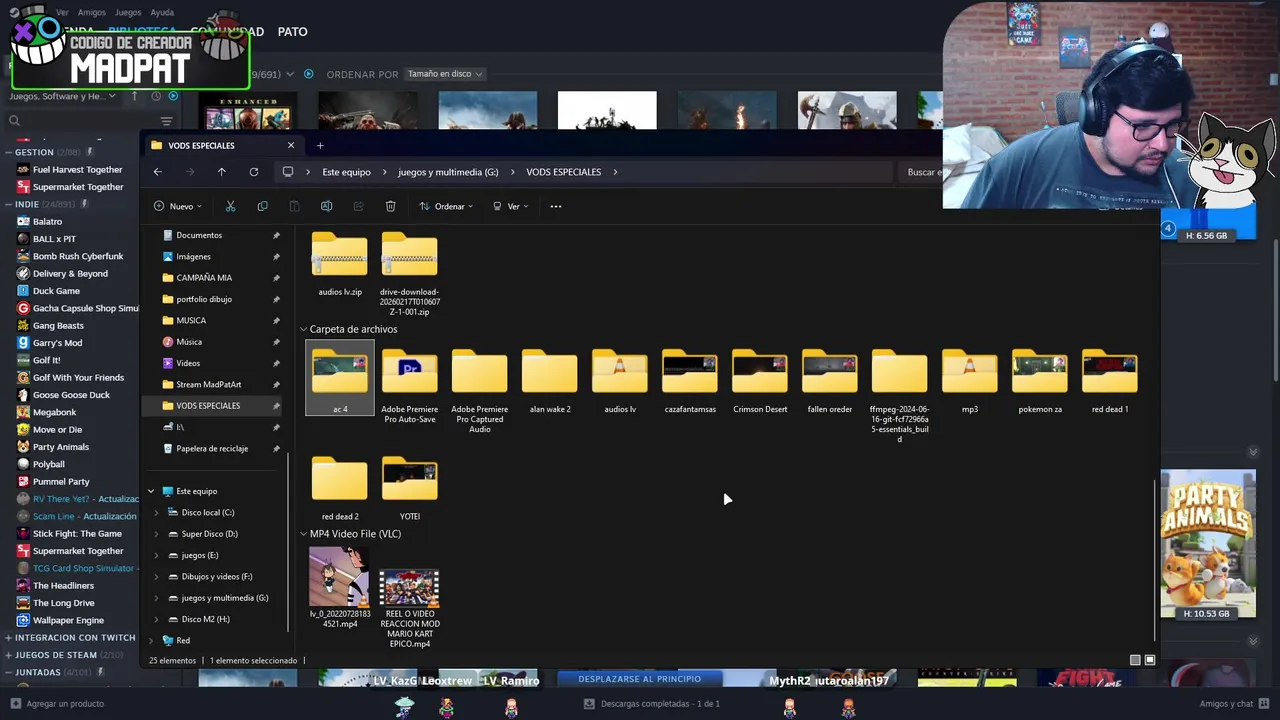Viewport: 1280px width, 720px height.
Task: Click juegos y multimedia (G:) breadcrumb
Action: [x=448, y=172]
